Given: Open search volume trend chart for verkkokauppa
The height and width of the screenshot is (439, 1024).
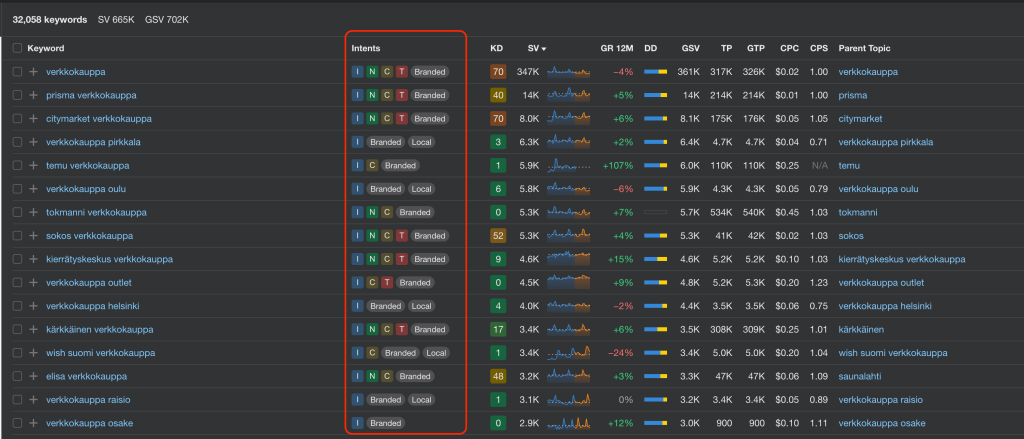Looking at the screenshot, I should click(x=568, y=72).
